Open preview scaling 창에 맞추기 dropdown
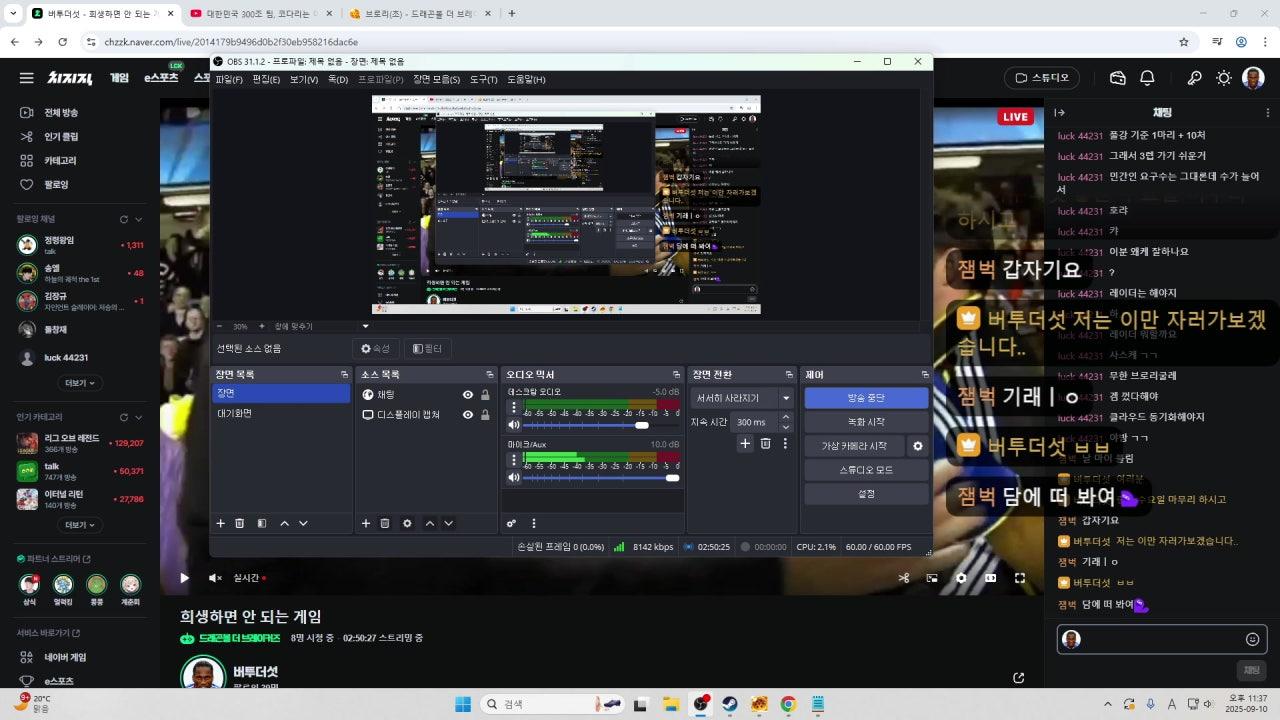This screenshot has width=1280, height=720. 322,326
